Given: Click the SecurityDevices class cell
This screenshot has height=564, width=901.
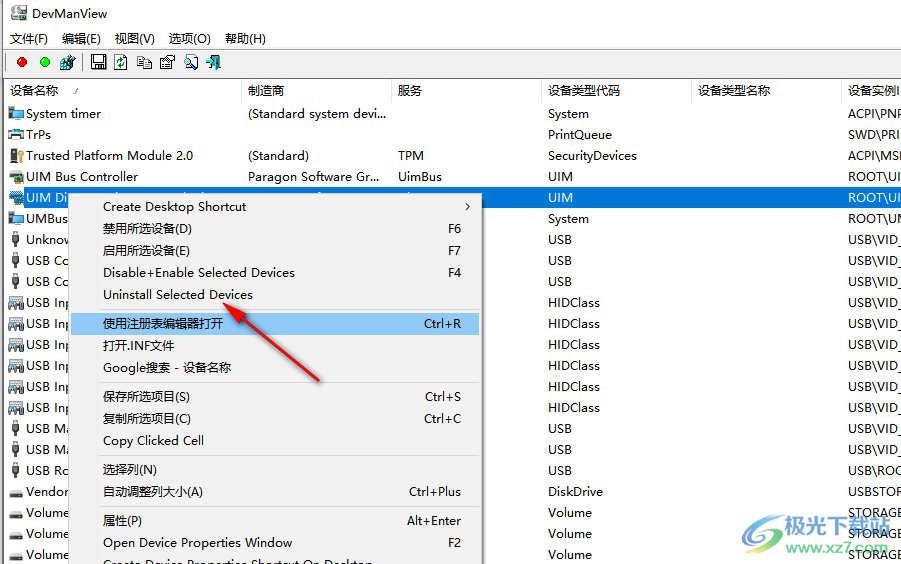Looking at the screenshot, I should point(592,156).
